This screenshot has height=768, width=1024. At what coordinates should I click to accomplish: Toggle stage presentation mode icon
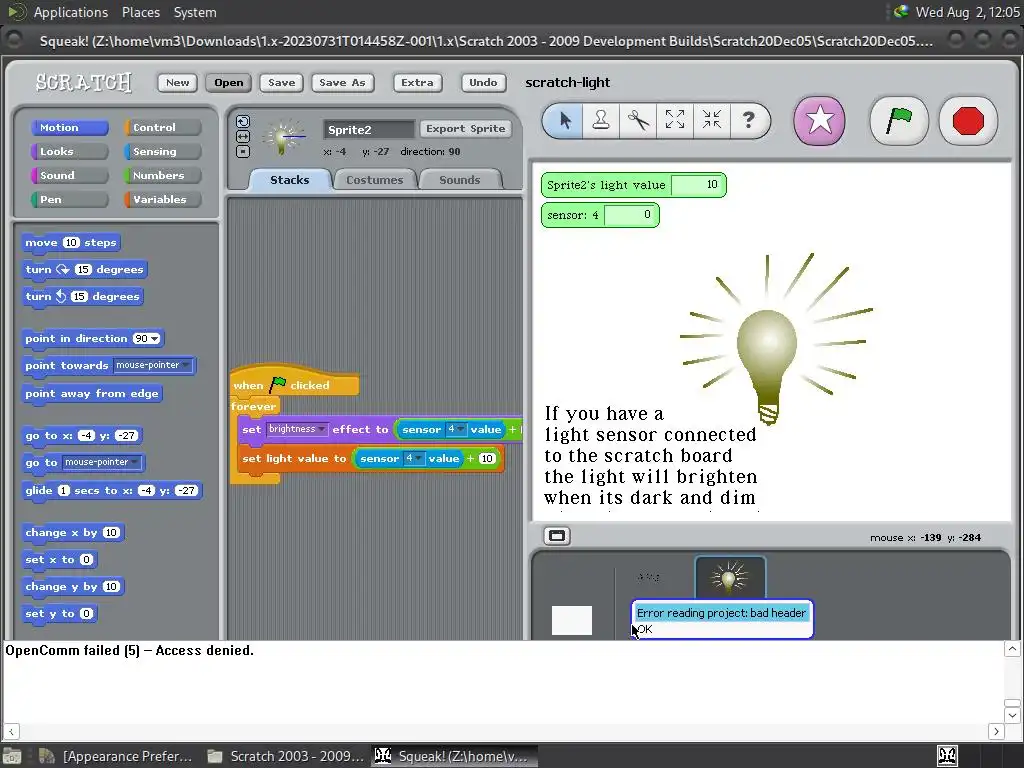557,536
